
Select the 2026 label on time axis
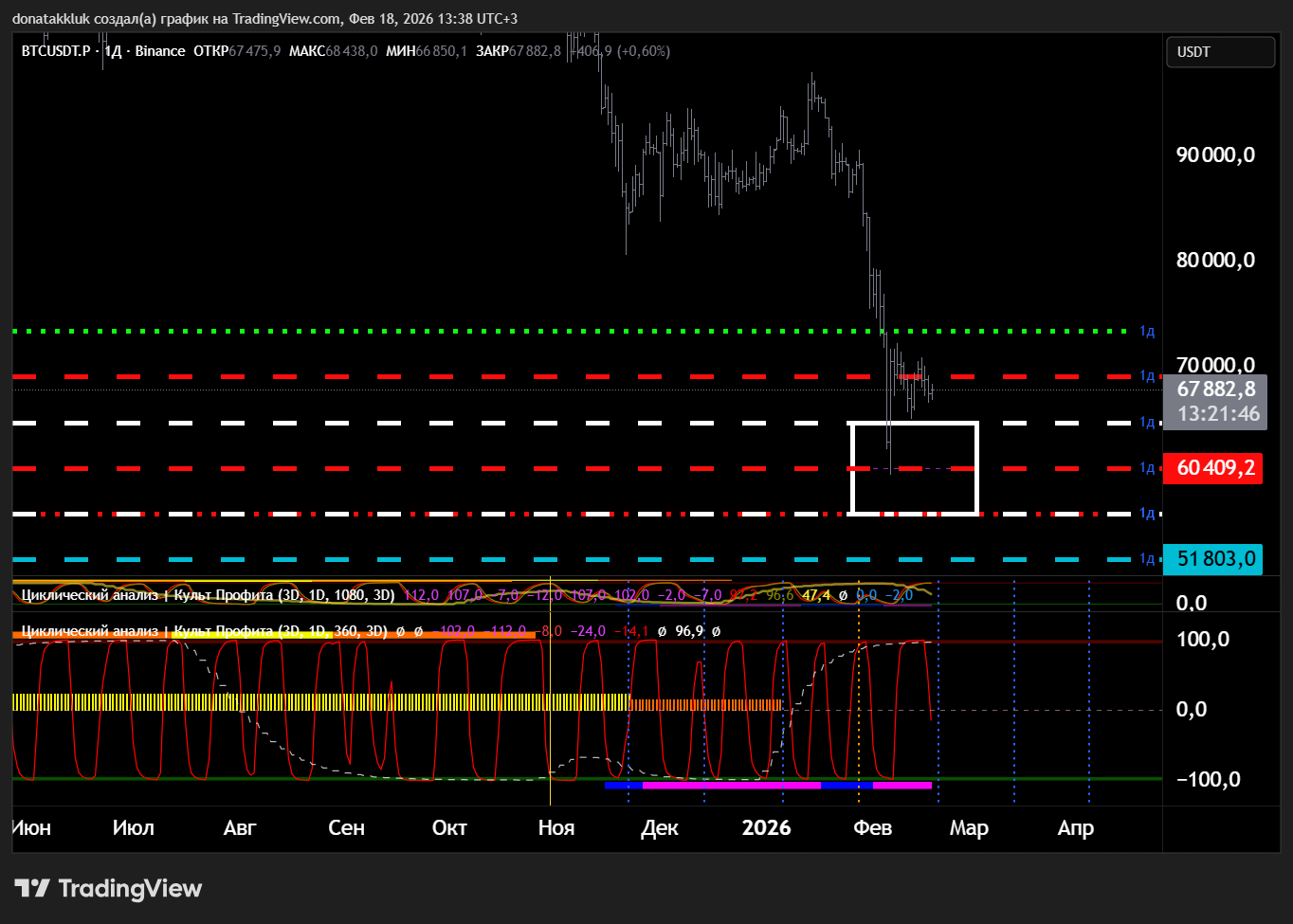click(766, 828)
